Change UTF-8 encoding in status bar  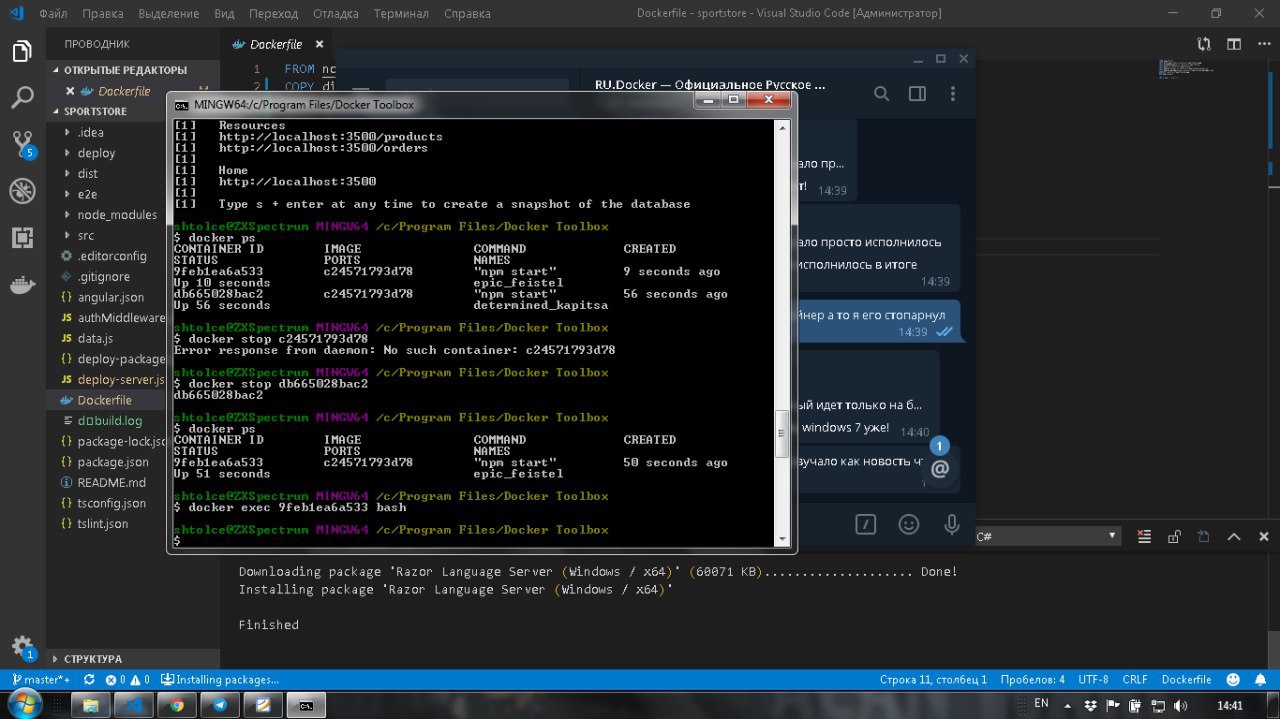pos(1093,680)
